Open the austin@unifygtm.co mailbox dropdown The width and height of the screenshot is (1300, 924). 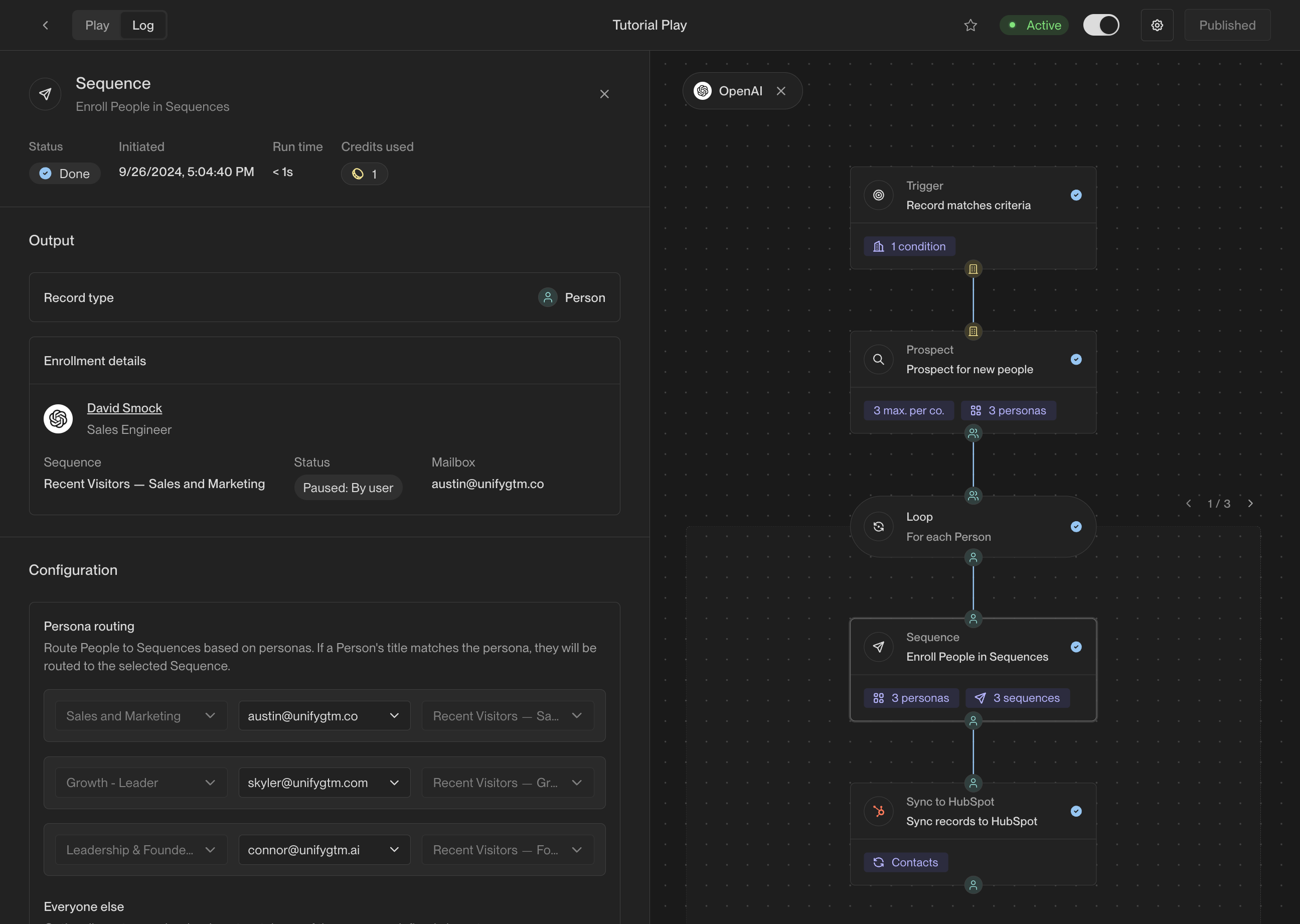coord(324,716)
